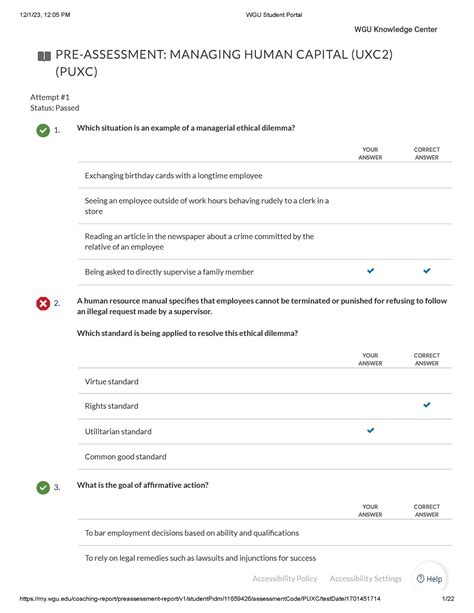Image resolution: width=474 pixels, height=613 pixels.
Task: Open the Accessibility Settings link
Action: coord(366,579)
